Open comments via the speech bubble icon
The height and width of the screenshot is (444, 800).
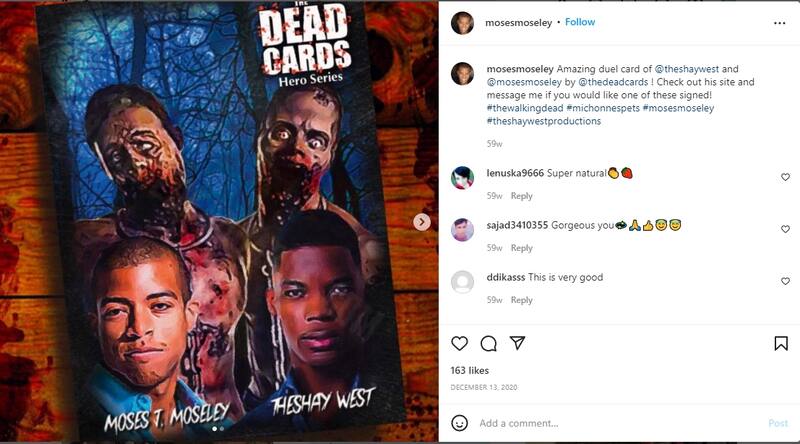(488, 343)
